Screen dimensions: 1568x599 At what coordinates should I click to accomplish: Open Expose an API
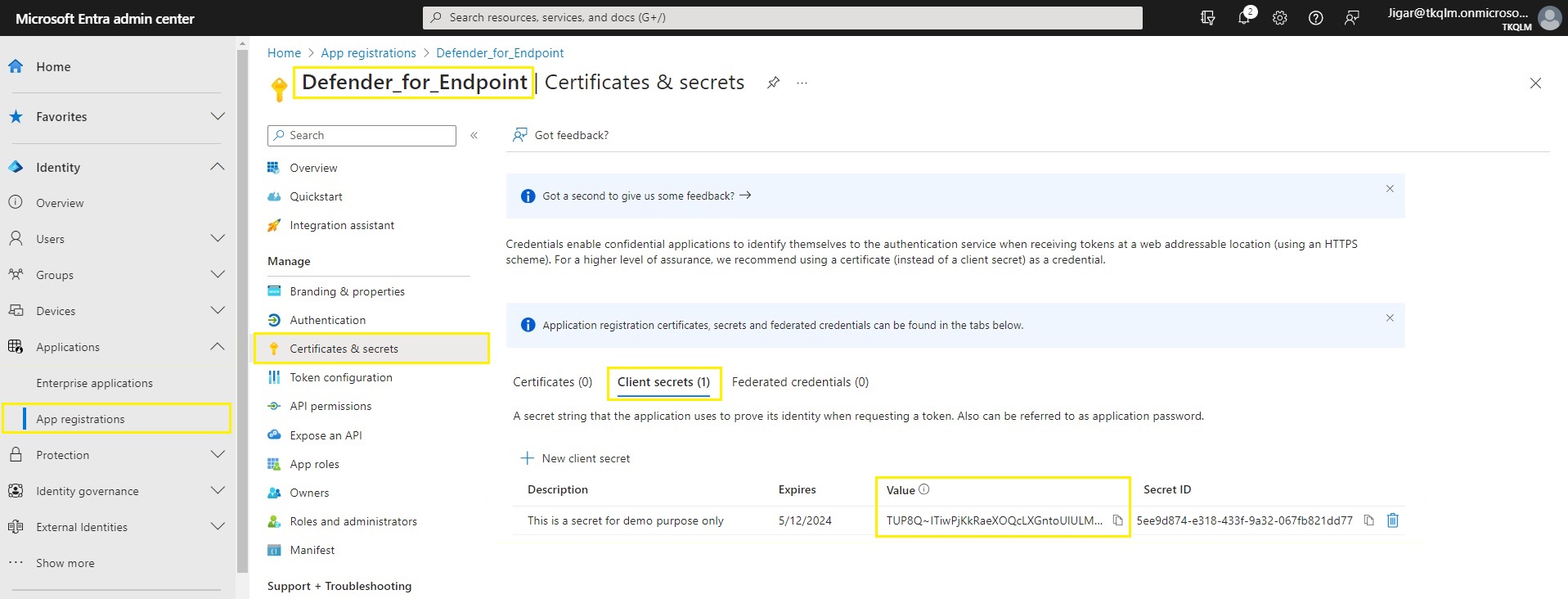click(x=326, y=435)
